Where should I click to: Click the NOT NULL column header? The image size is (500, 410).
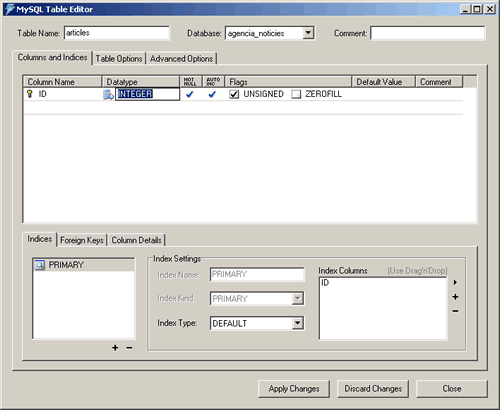(x=191, y=82)
